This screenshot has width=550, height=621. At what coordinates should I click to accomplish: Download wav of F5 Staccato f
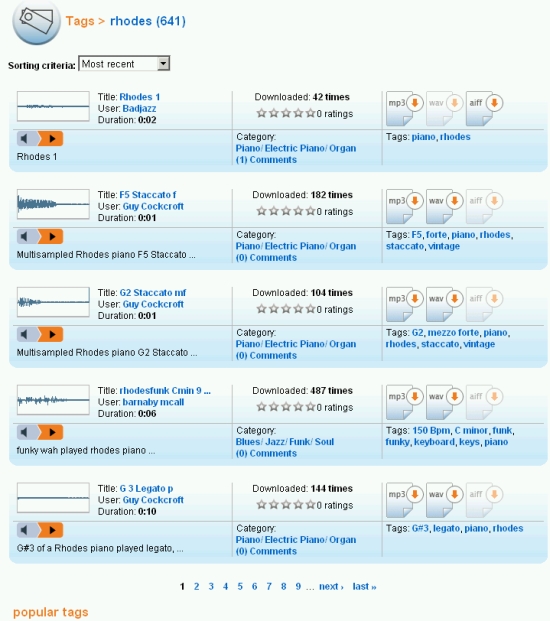pos(443,206)
